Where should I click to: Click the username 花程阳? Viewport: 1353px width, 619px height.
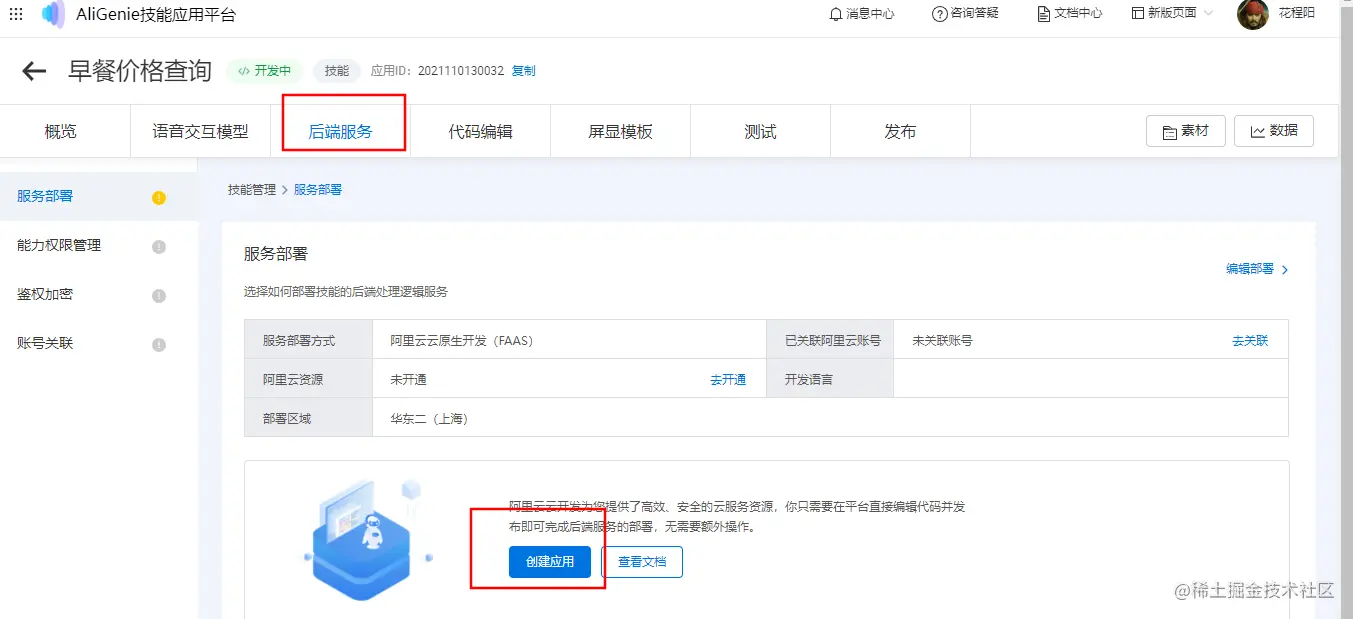pos(1297,14)
